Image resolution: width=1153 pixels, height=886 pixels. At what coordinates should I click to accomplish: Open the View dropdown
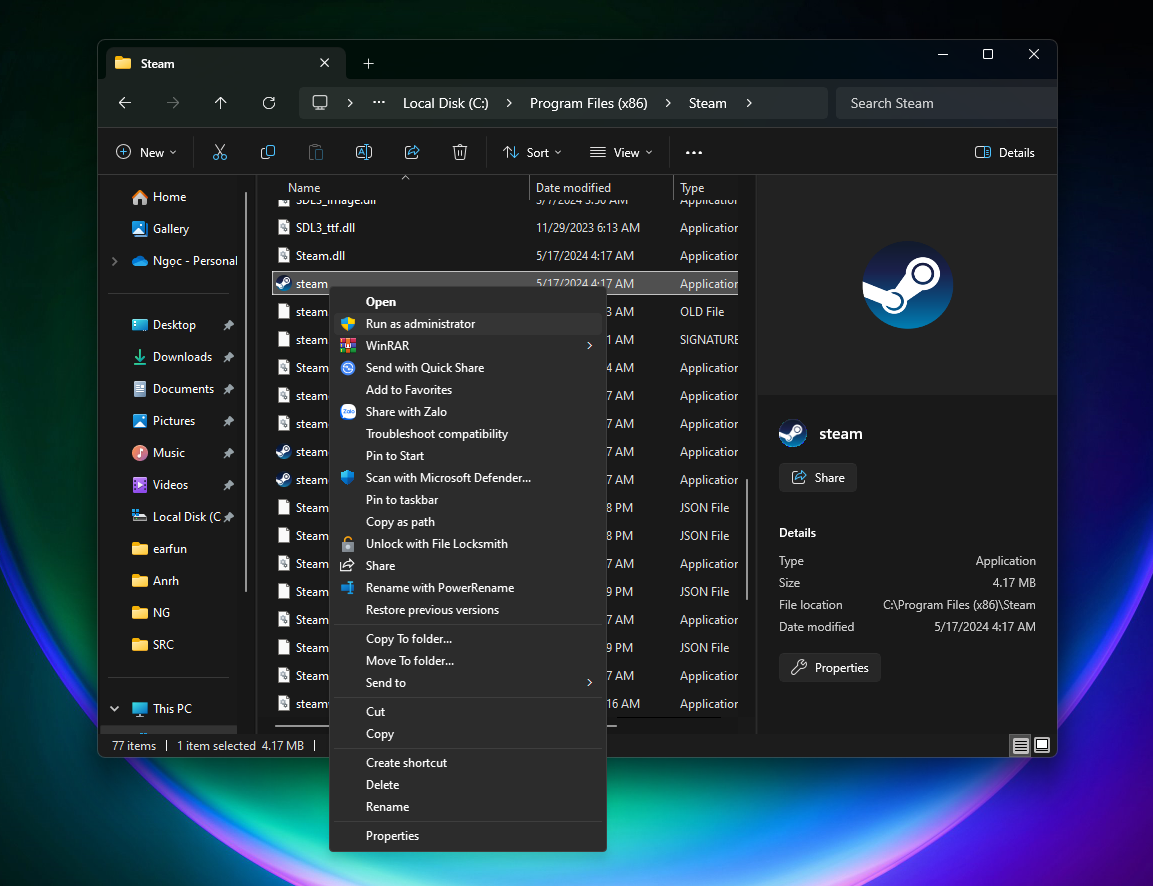[x=621, y=152]
